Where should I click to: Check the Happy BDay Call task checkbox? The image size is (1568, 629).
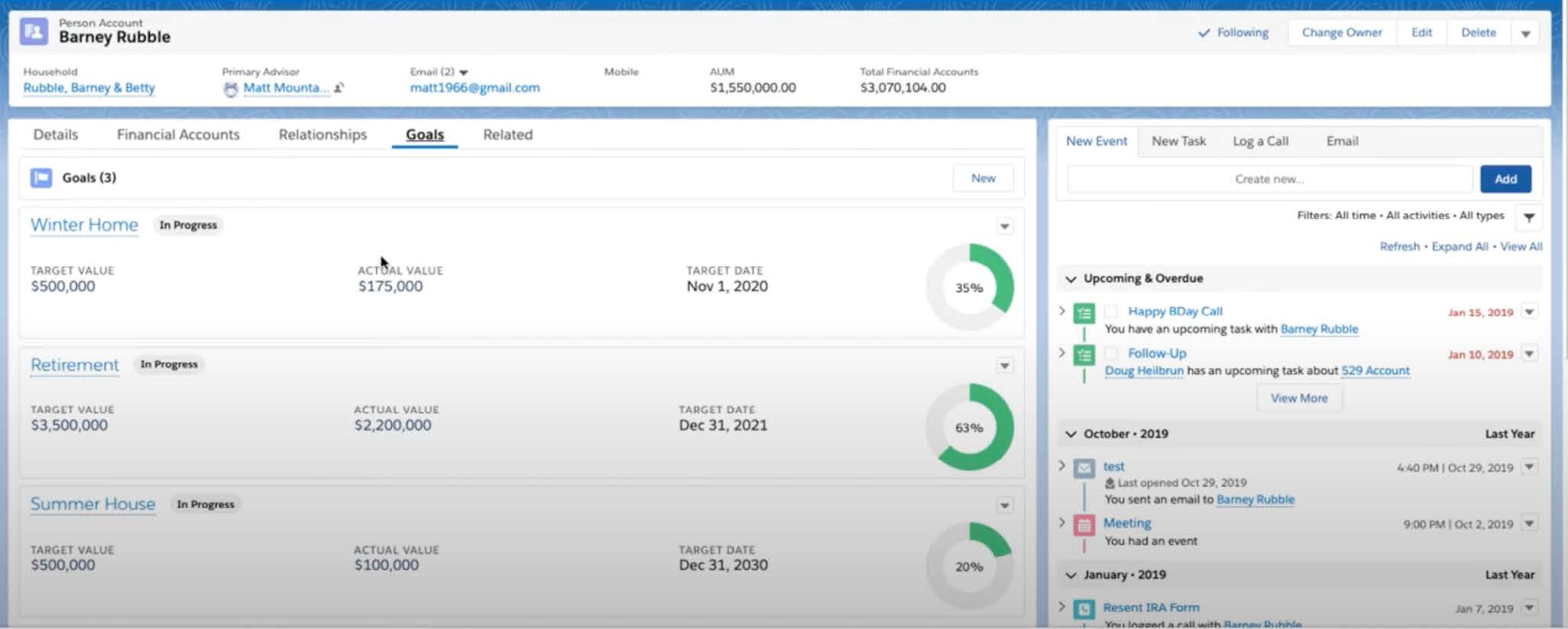pyautogui.click(x=1111, y=311)
